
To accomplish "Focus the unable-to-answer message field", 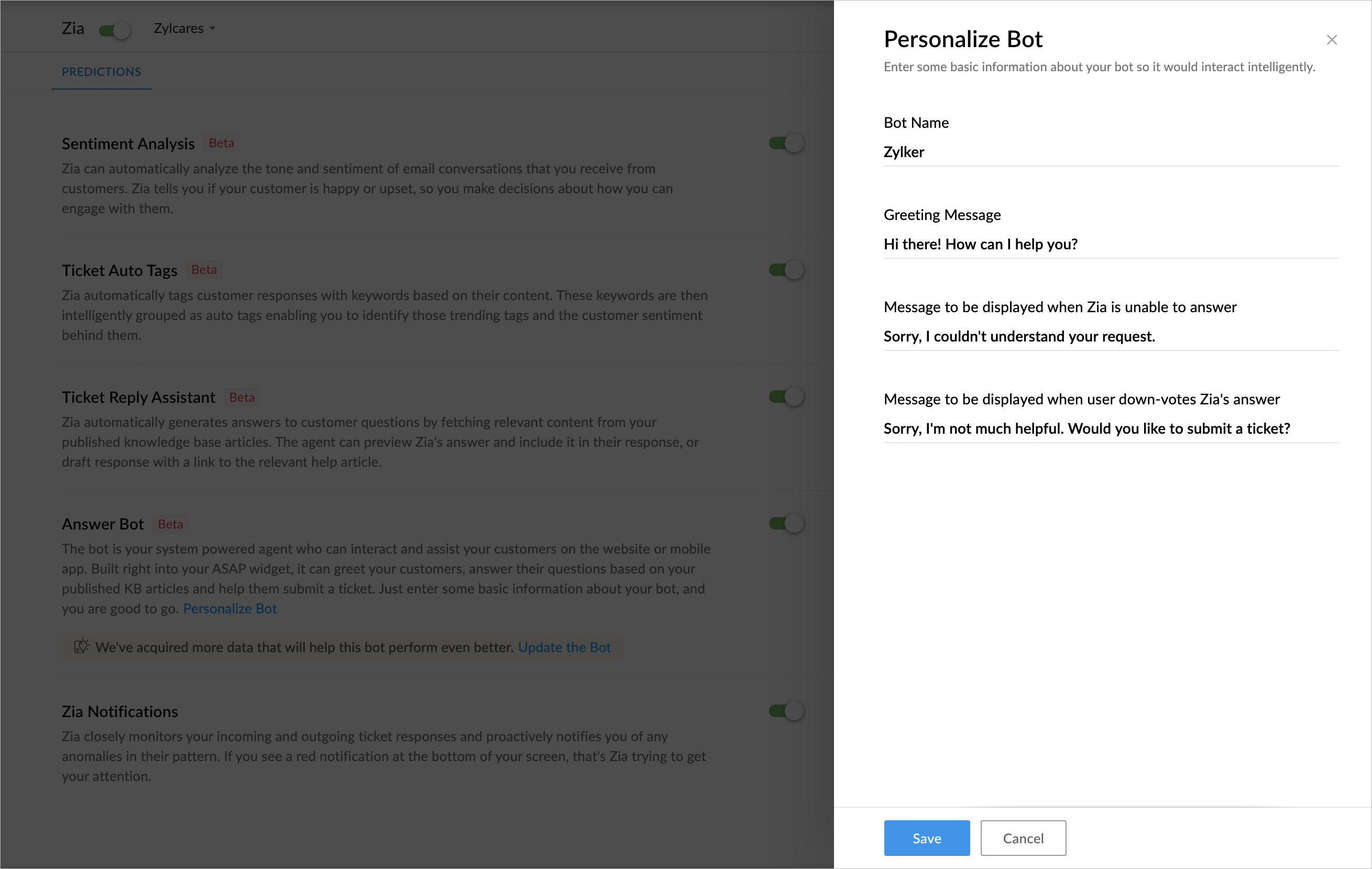I will coord(1110,337).
